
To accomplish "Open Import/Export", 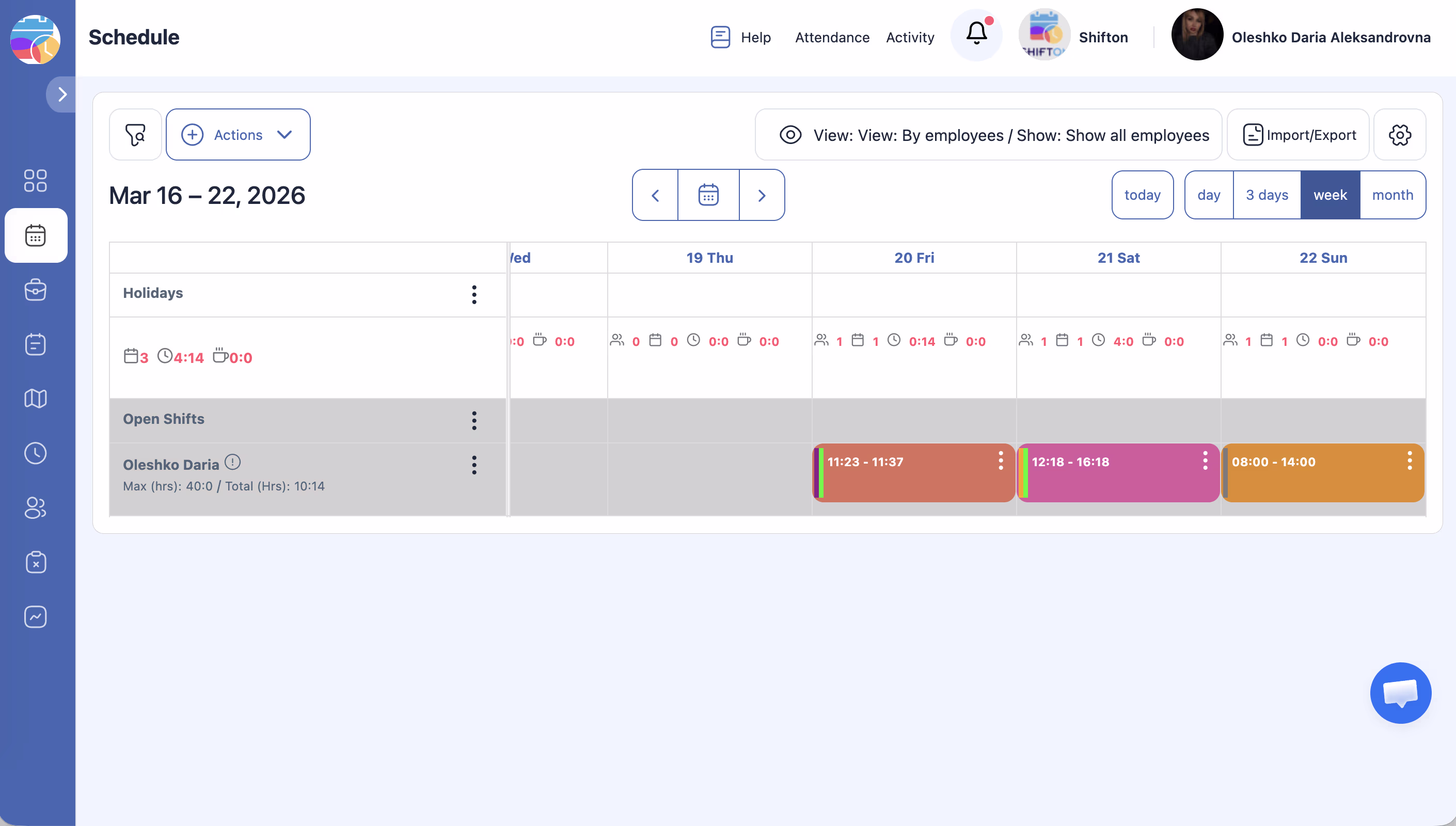I will (1299, 134).
